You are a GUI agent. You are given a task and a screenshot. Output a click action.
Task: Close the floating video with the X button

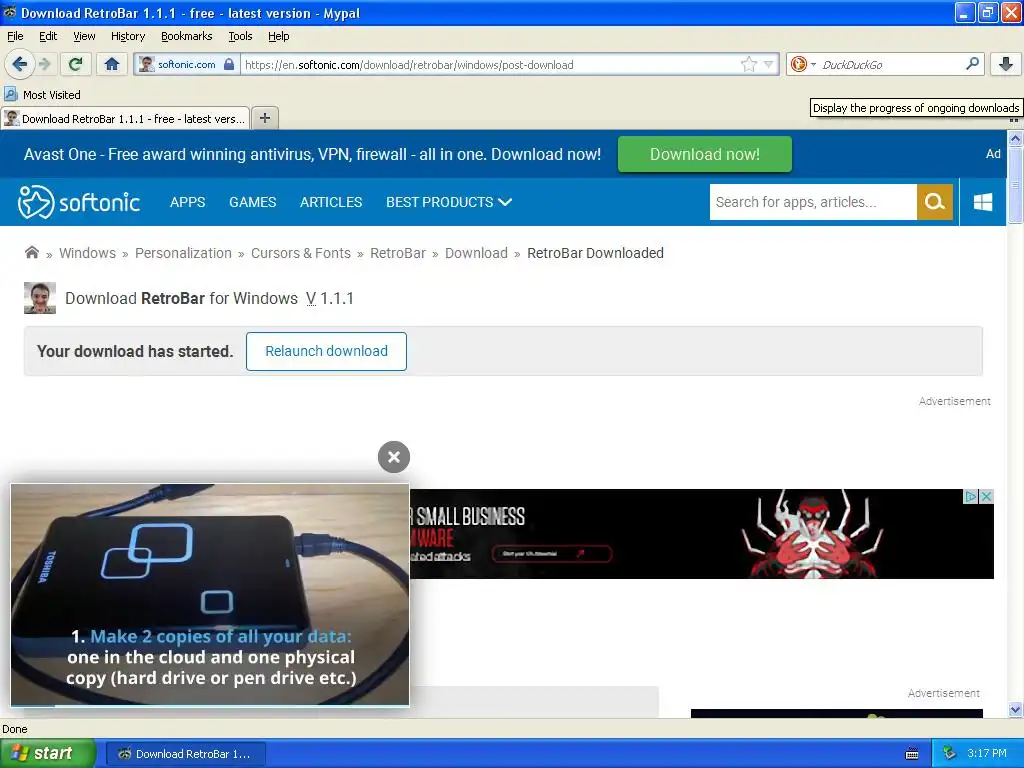[394, 457]
